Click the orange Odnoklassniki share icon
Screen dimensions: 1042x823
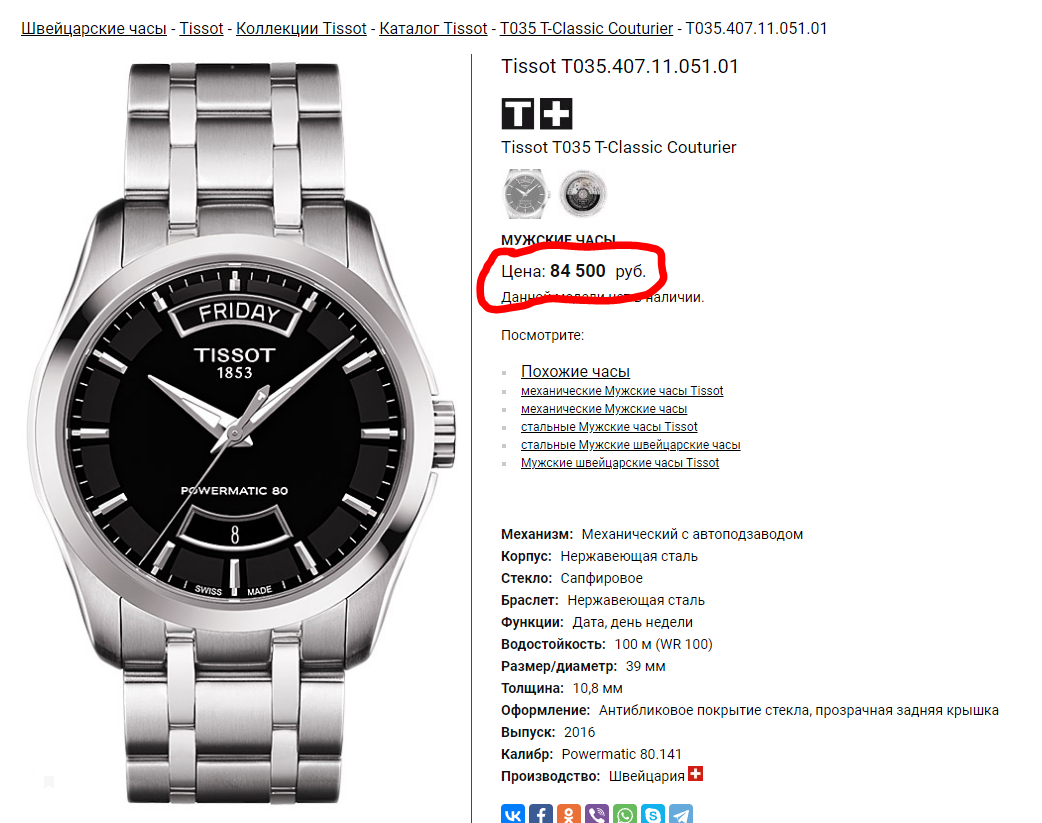tap(569, 814)
